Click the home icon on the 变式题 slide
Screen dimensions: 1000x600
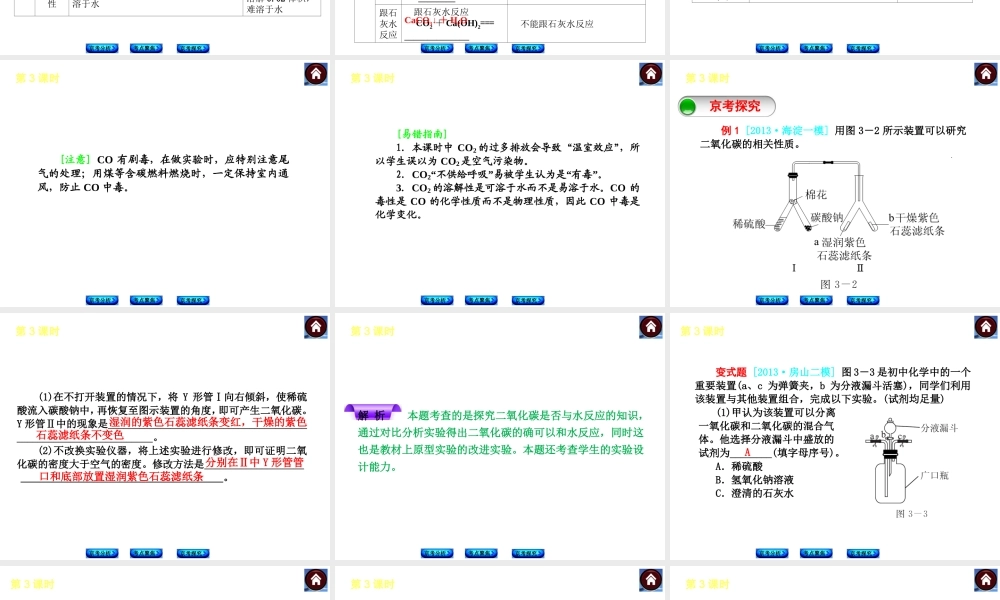click(985, 328)
